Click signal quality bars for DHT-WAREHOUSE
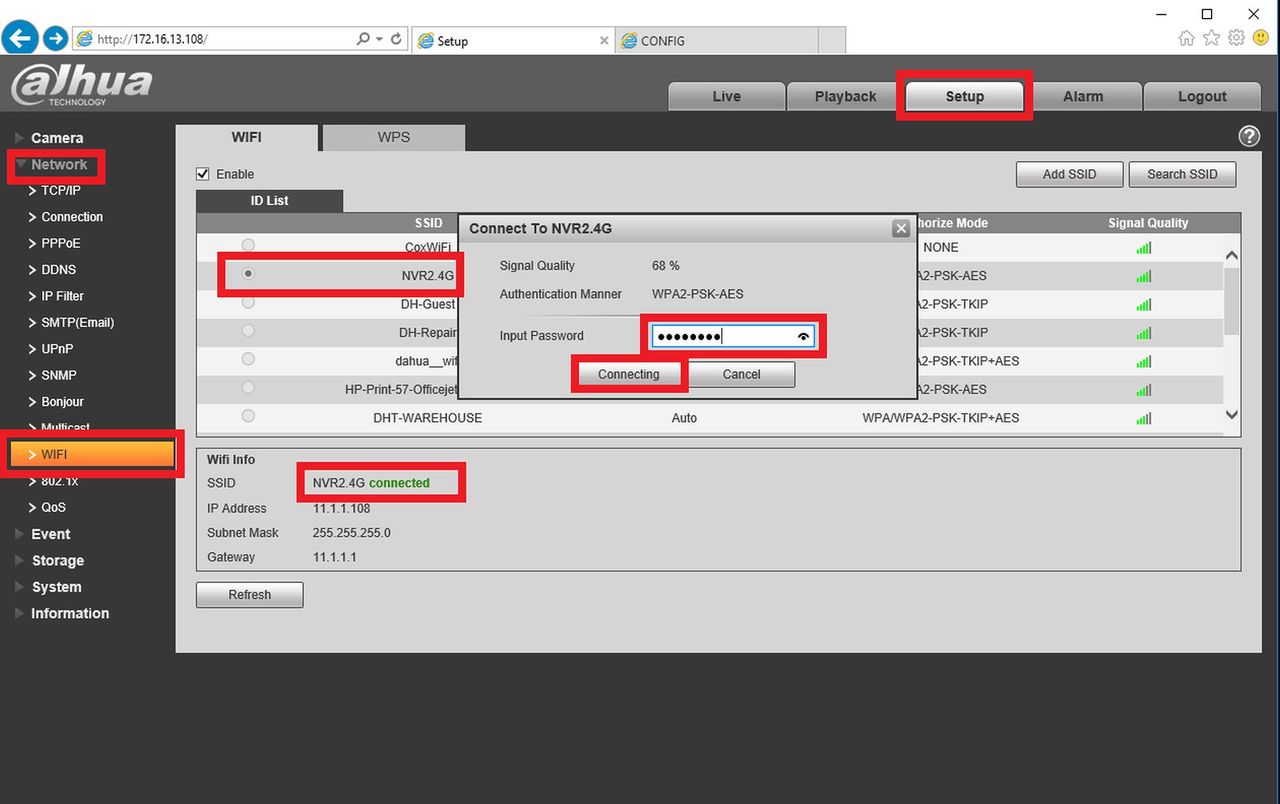Viewport: 1280px width, 804px height. click(1144, 418)
